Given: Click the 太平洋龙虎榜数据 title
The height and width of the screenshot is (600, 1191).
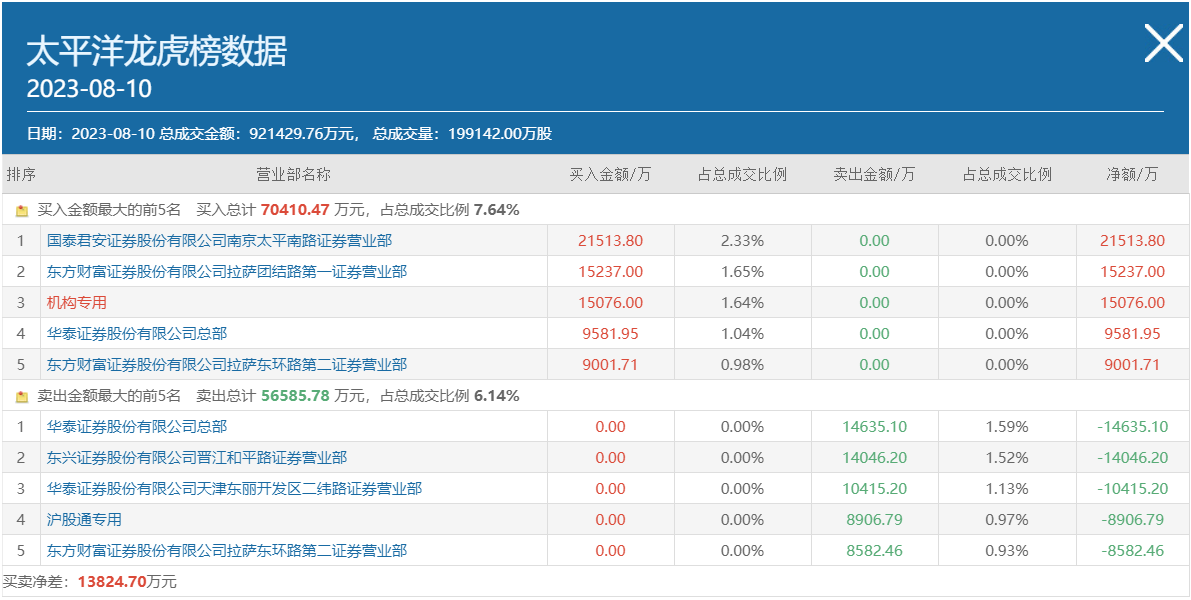Looking at the screenshot, I should pyautogui.click(x=156, y=51).
